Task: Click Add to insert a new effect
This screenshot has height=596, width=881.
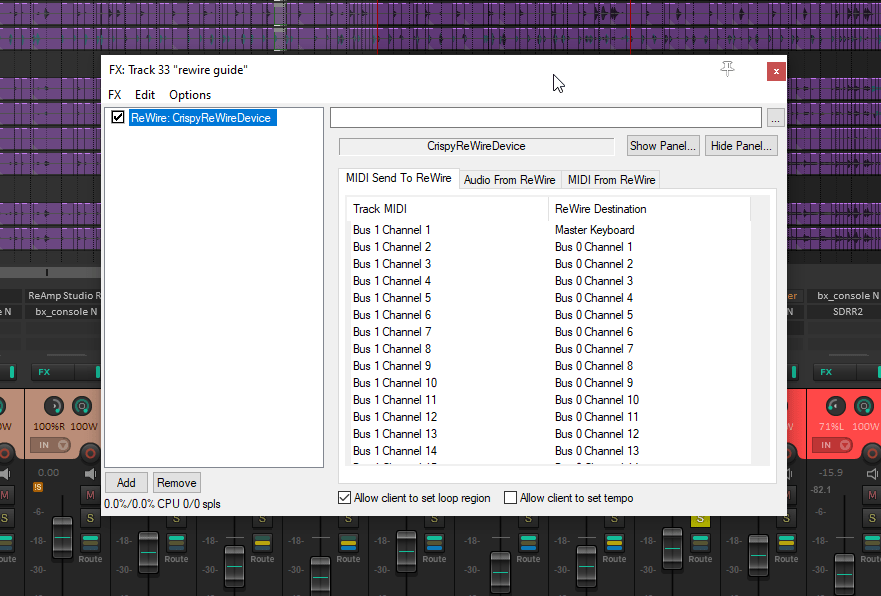Action: pos(126,482)
